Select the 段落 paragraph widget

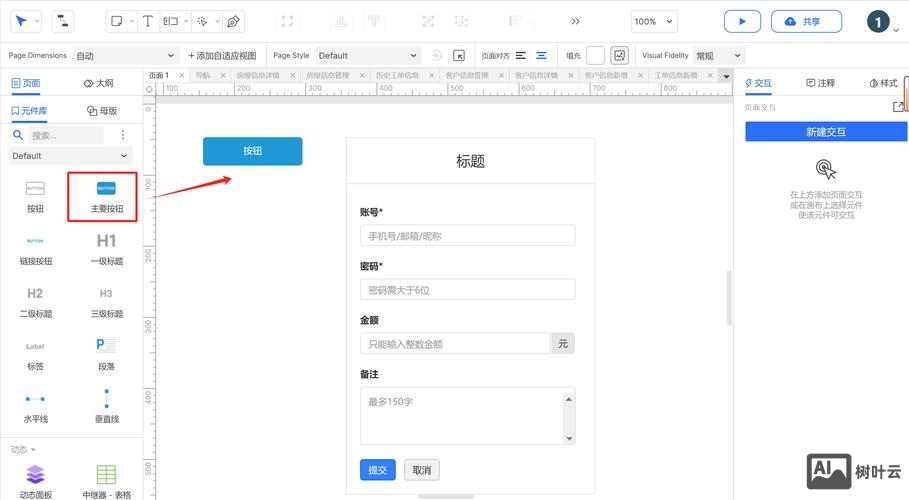click(106, 354)
